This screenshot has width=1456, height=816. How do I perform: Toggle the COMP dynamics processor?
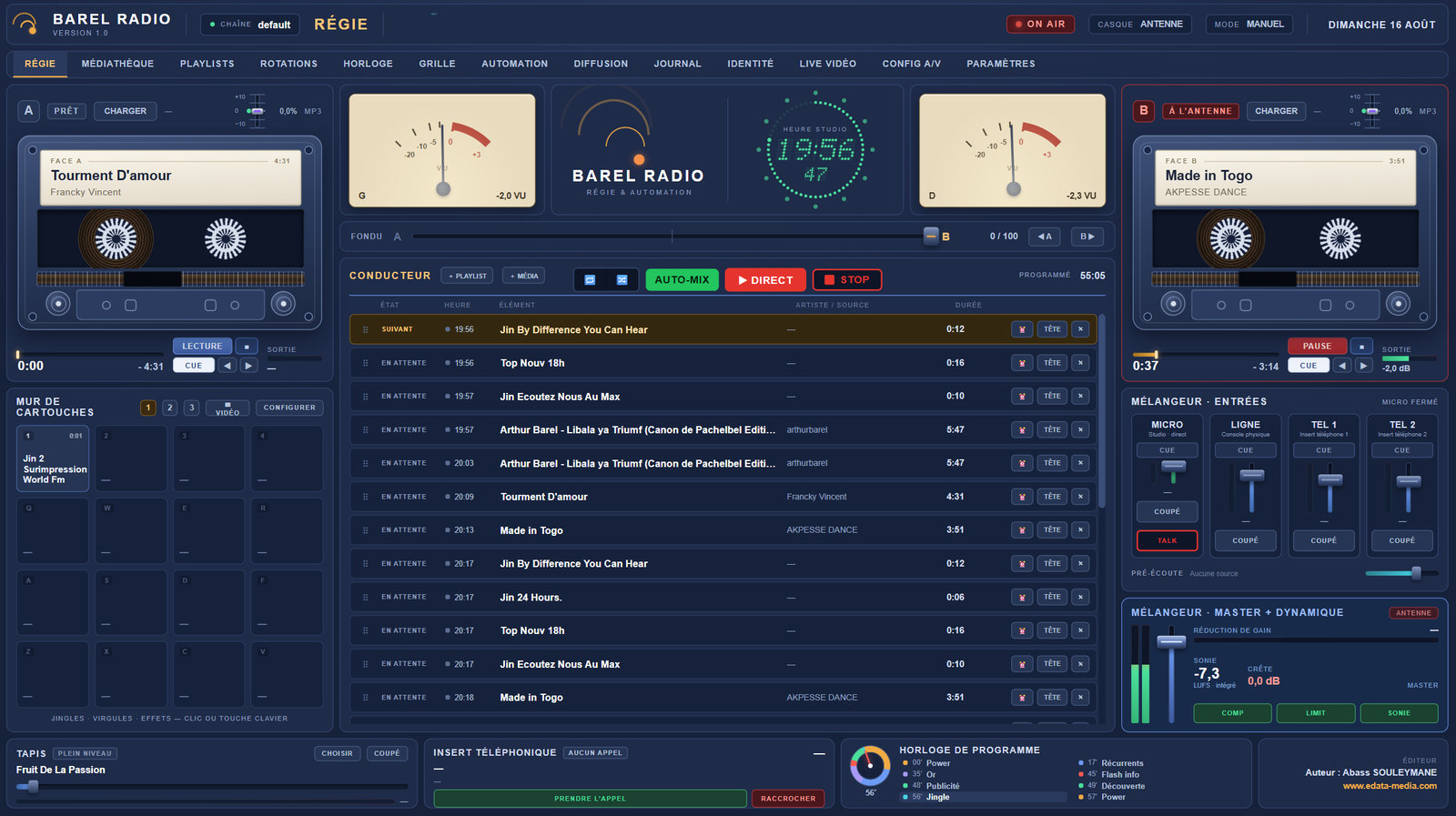pyautogui.click(x=1232, y=713)
